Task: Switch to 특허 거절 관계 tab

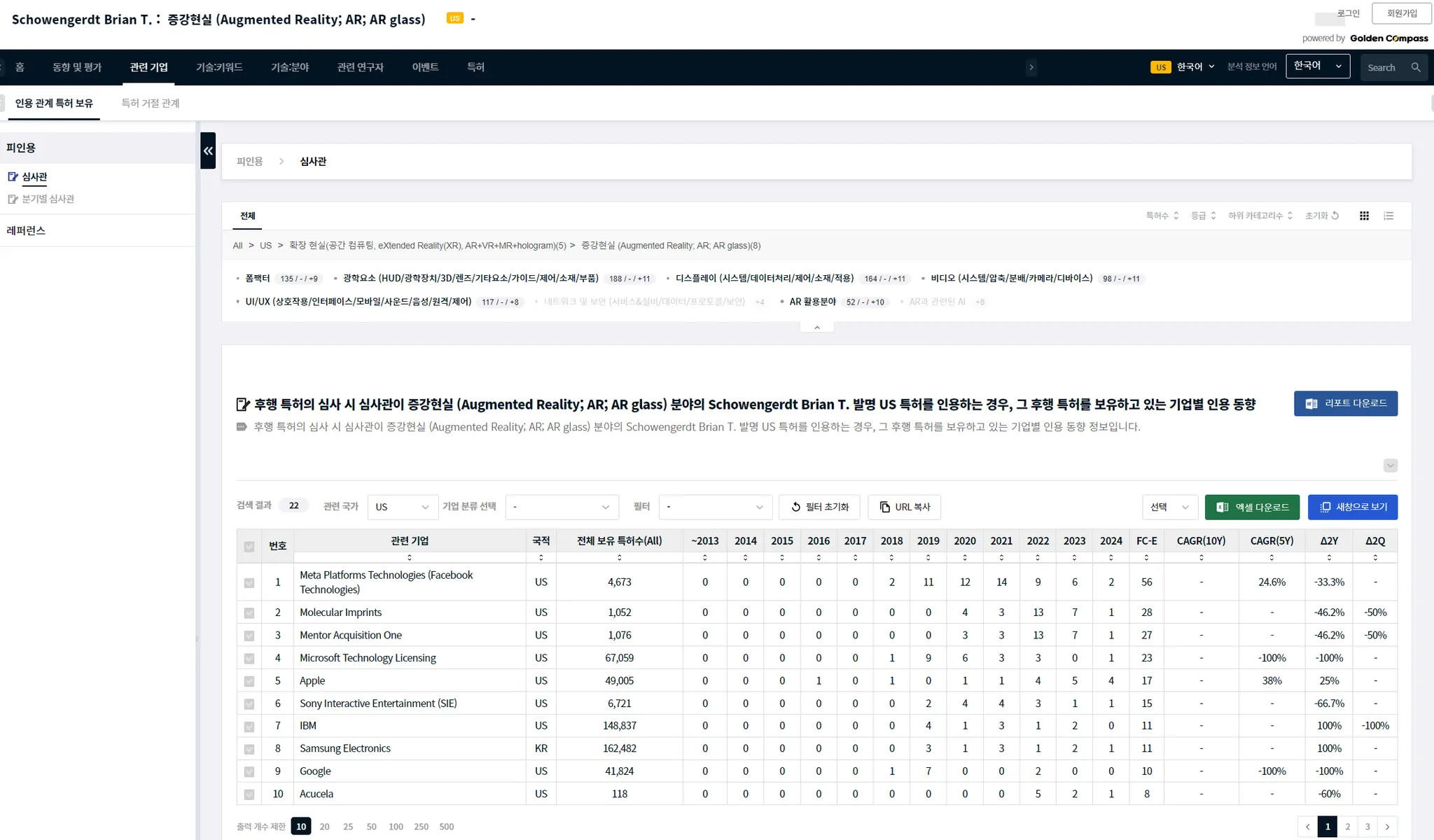Action: 151,103
